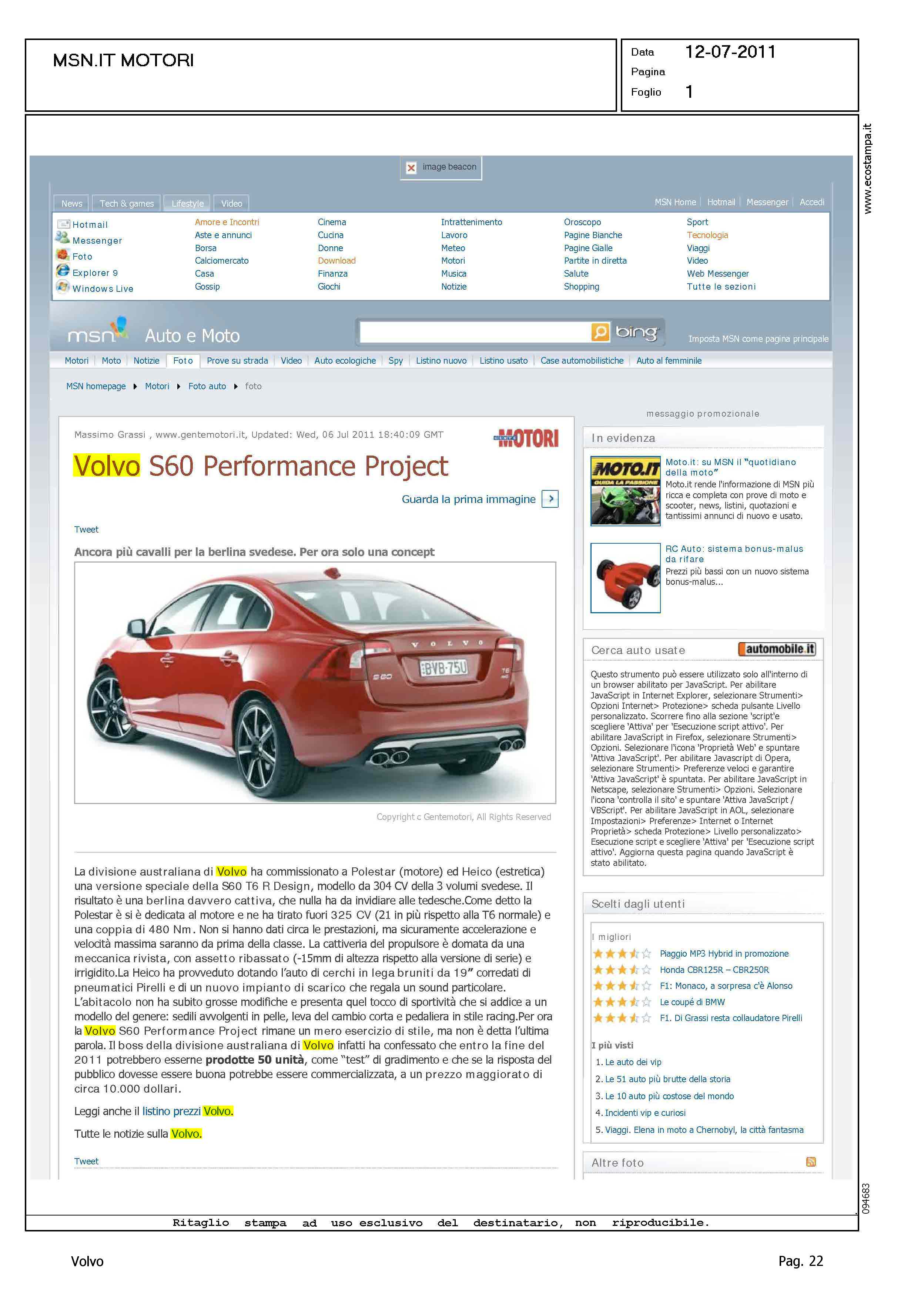
Task: Click the arrow next to Guarda la prima immagine
Action: (x=550, y=499)
